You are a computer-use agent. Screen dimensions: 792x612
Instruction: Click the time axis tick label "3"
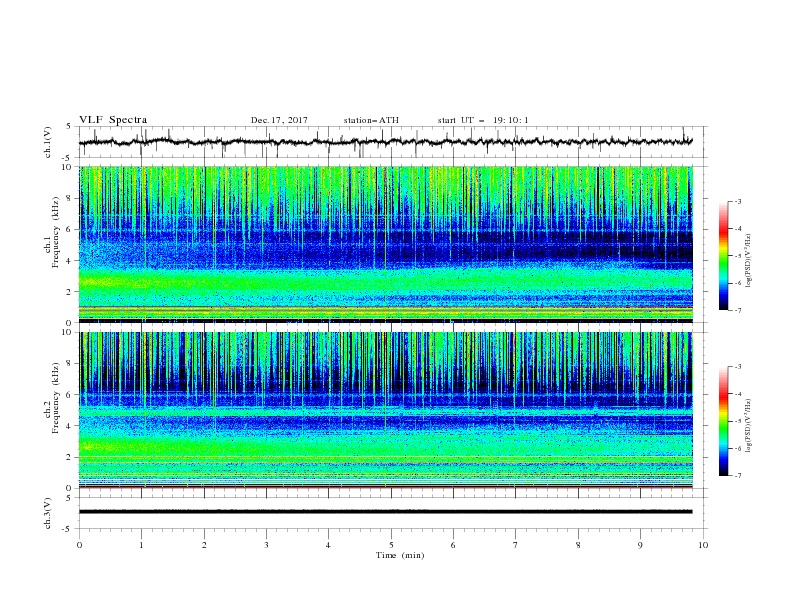click(266, 545)
